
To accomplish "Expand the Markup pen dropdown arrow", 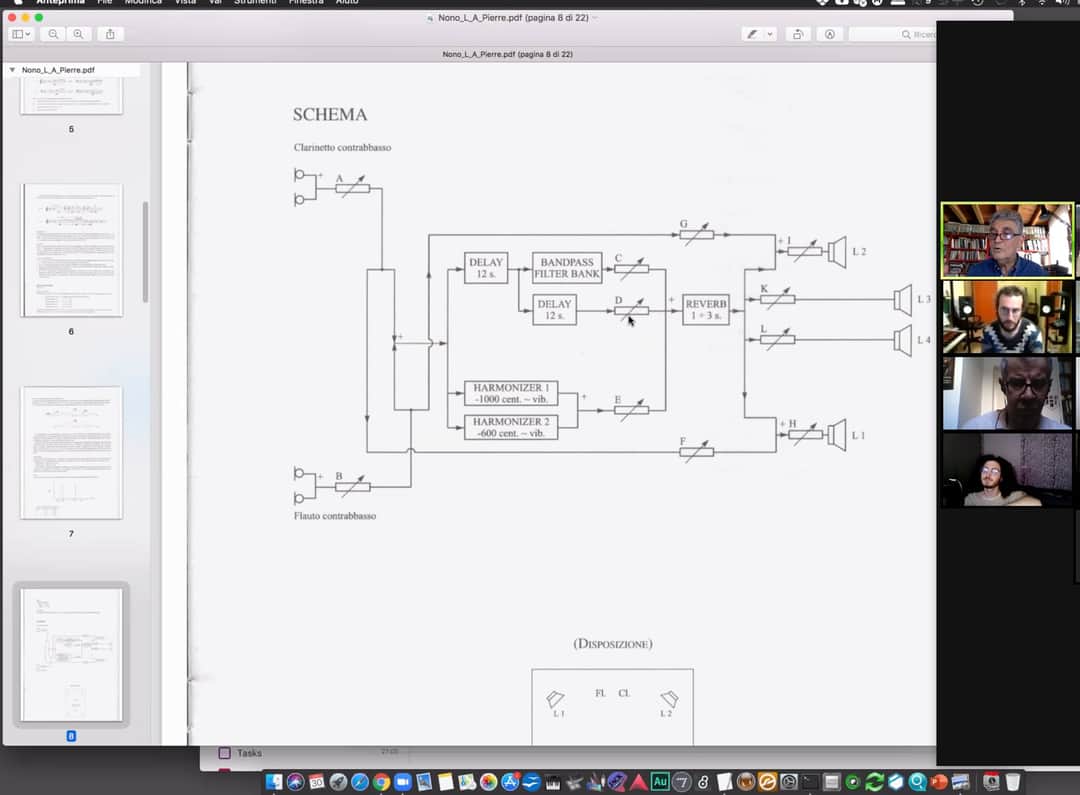I will [x=770, y=34].
